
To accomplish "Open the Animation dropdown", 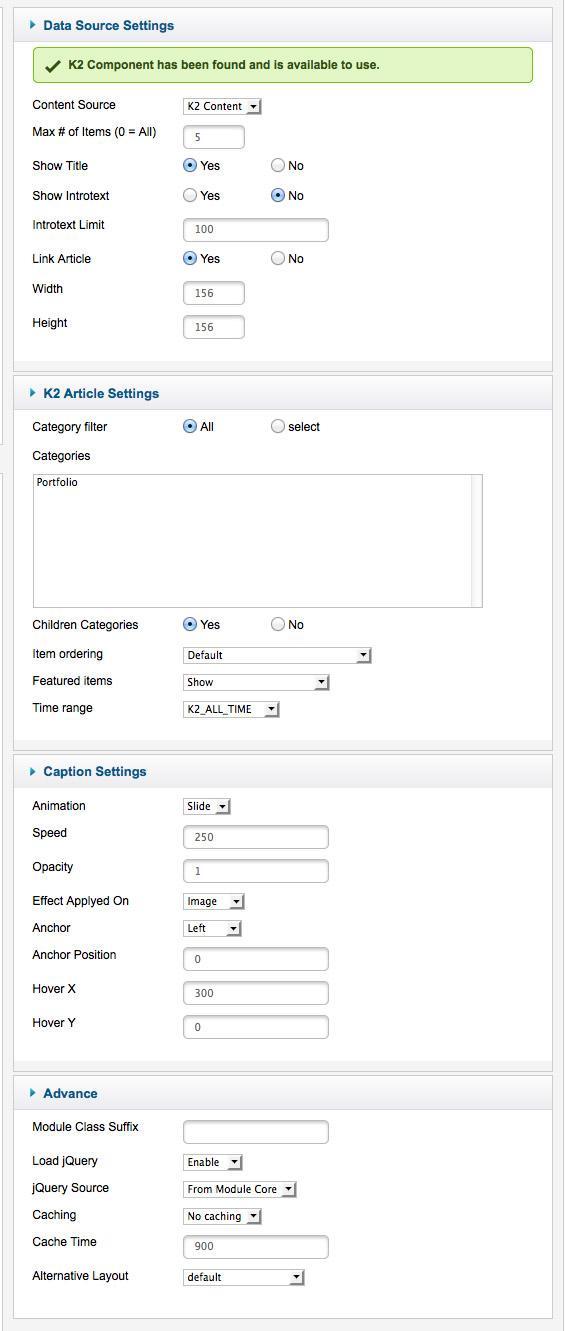I will 207,806.
